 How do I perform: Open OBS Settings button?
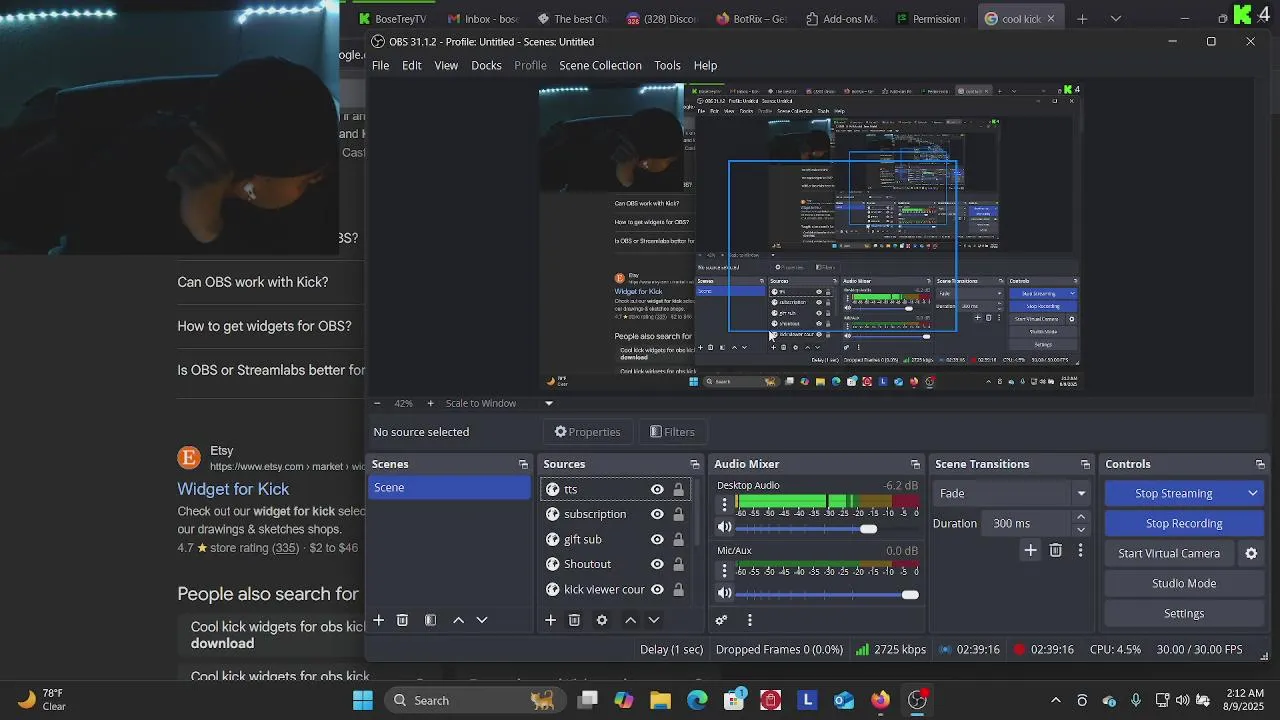(1184, 613)
